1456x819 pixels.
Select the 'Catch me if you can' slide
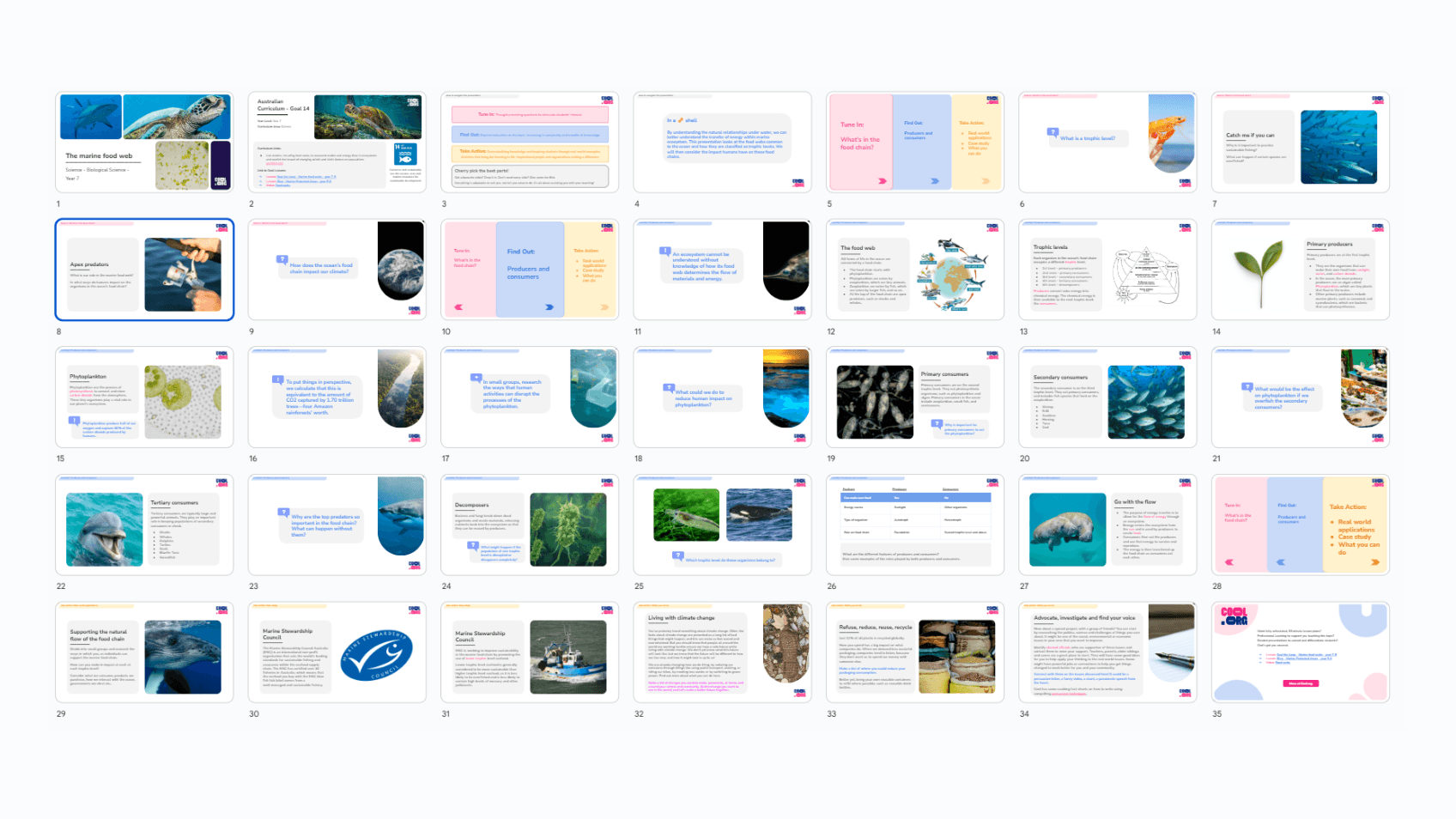(x=1300, y=142)
